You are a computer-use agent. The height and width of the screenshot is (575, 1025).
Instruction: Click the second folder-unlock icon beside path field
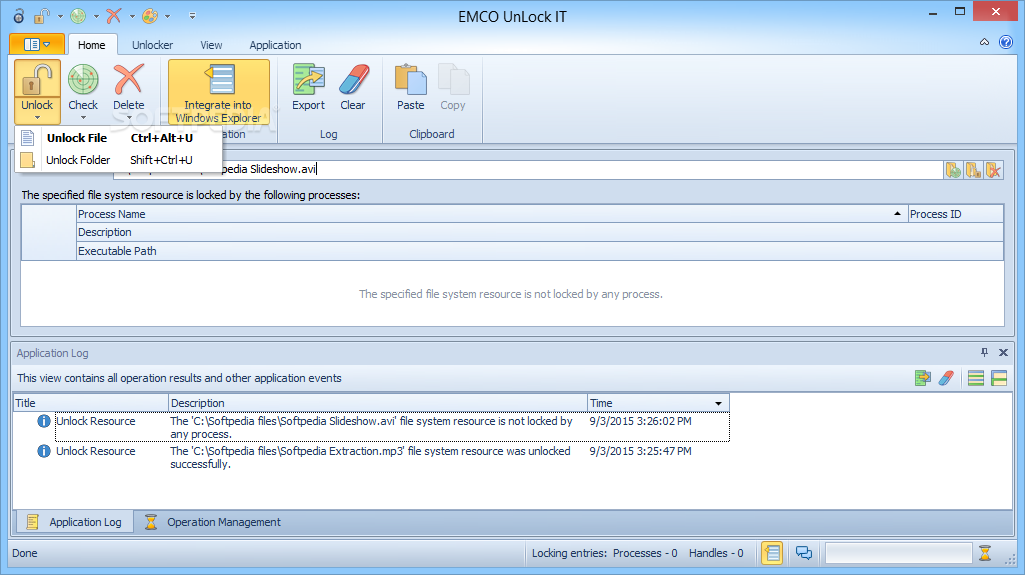(x=973, y=170)
